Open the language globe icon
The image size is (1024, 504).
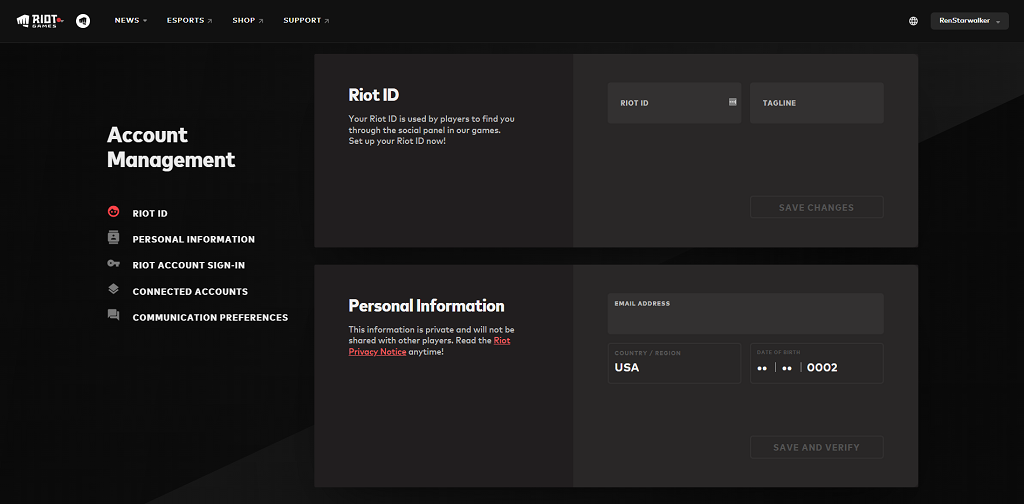[x=913, y=21]
